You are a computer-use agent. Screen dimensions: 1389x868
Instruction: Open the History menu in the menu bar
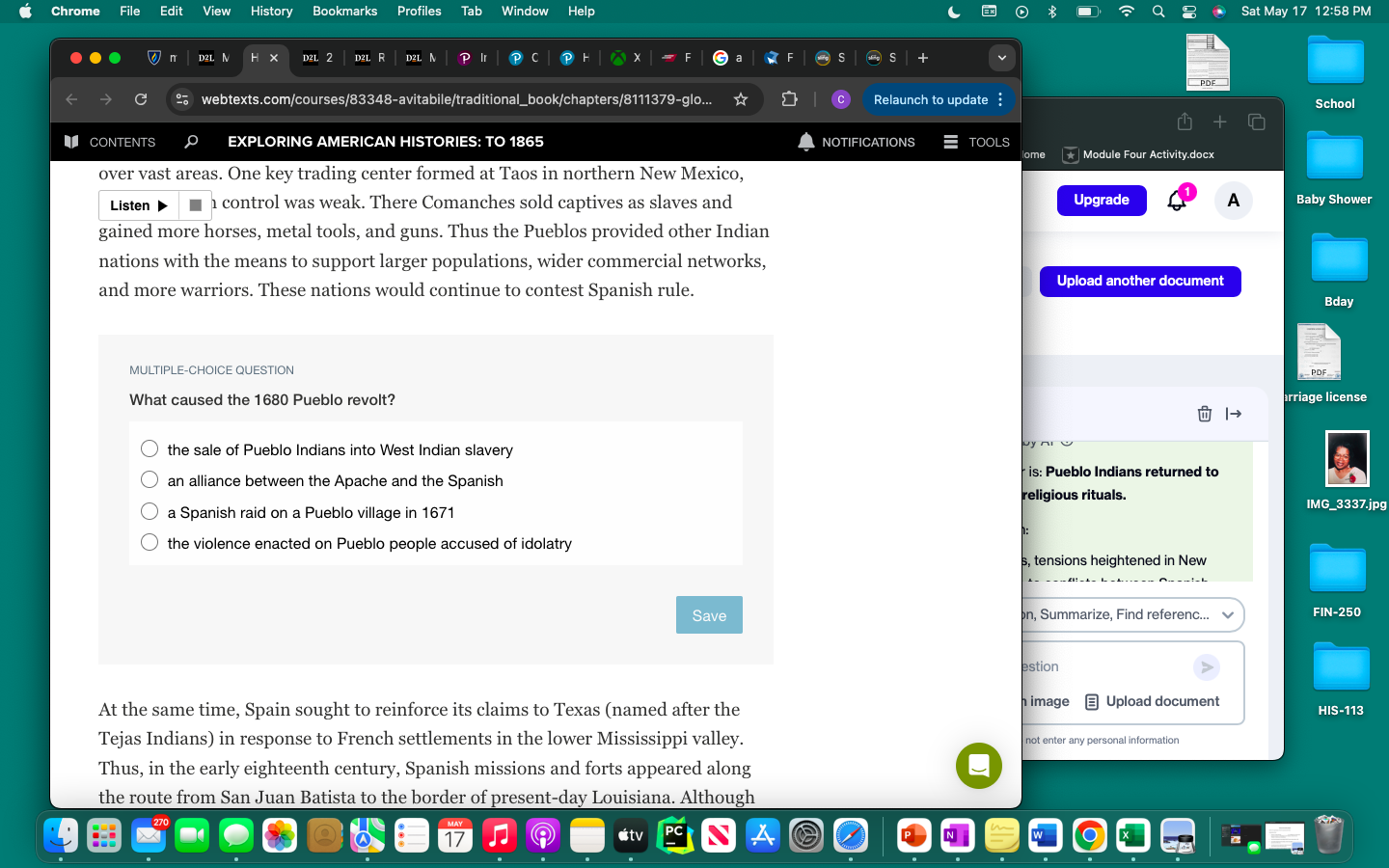click(271, 11)
